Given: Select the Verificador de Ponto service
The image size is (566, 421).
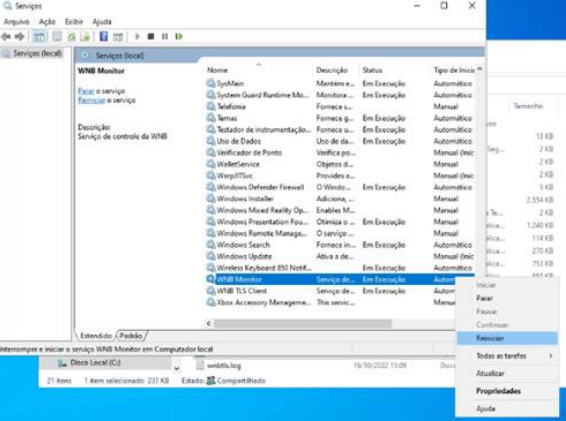Looking at the screenshot, I should [x=339, y=153].
